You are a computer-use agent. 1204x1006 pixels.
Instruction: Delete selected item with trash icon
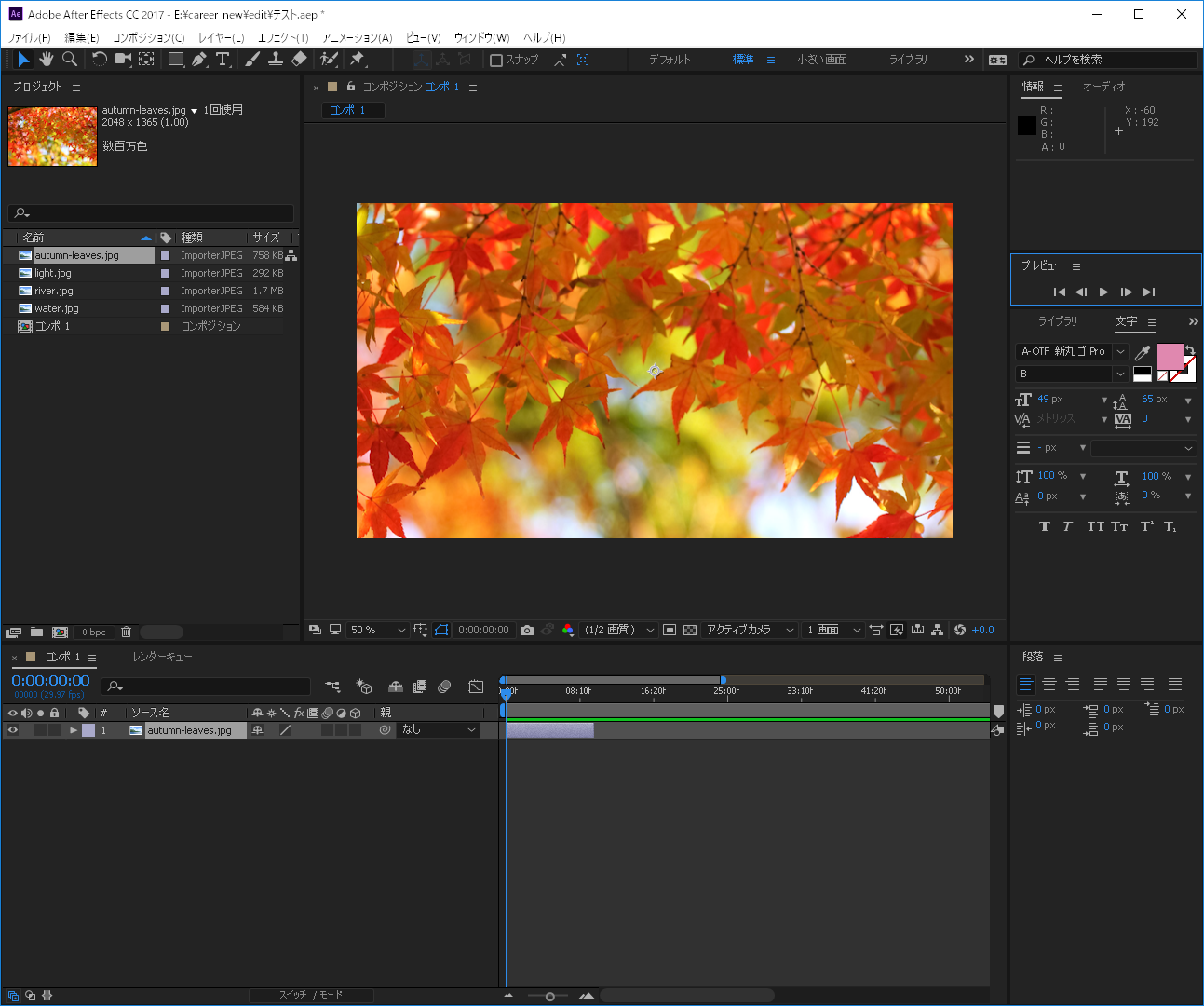pyautogui.click(x=127, y=632)
